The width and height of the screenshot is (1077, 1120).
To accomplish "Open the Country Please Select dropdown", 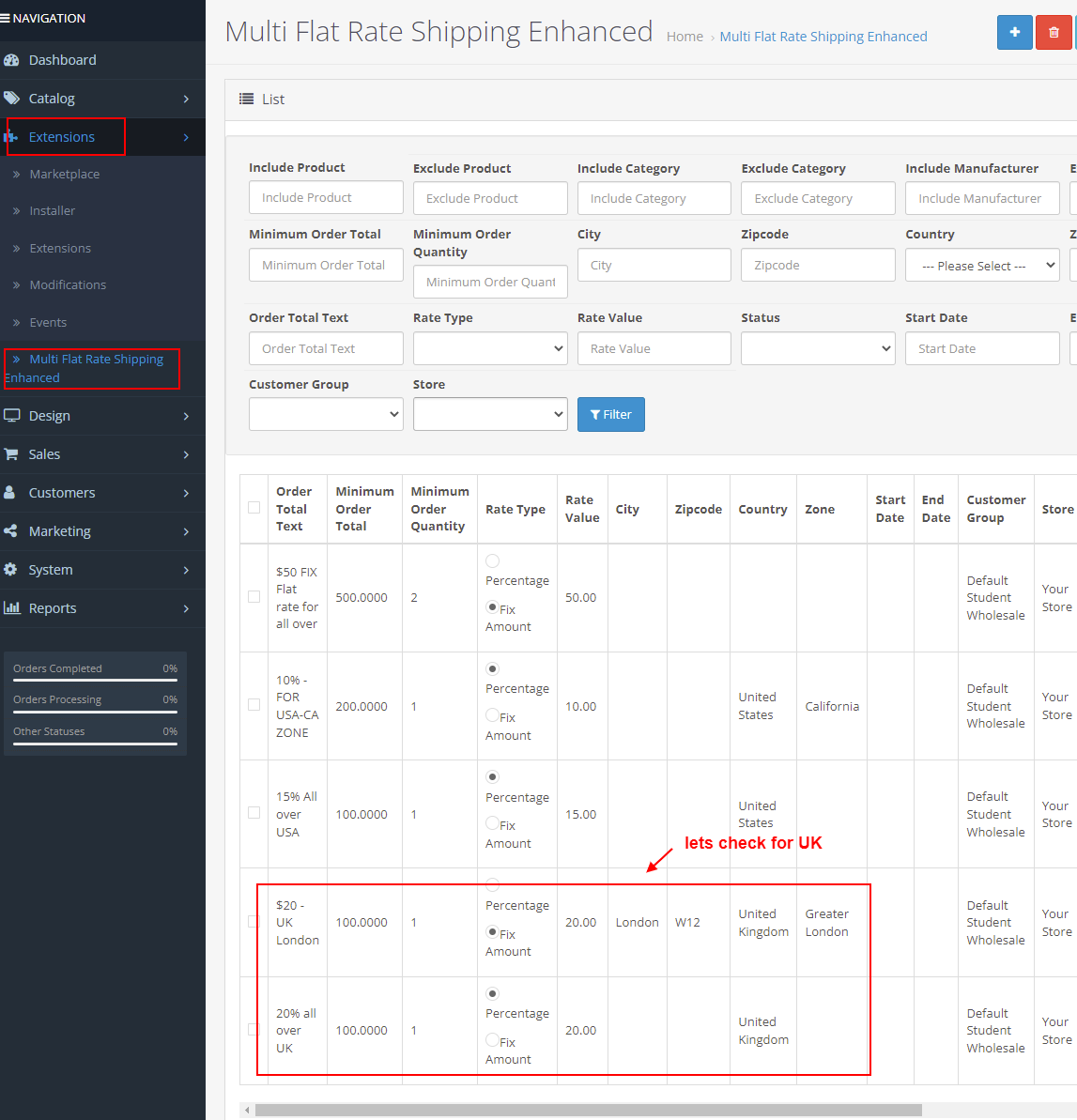I will pos(981,265).
